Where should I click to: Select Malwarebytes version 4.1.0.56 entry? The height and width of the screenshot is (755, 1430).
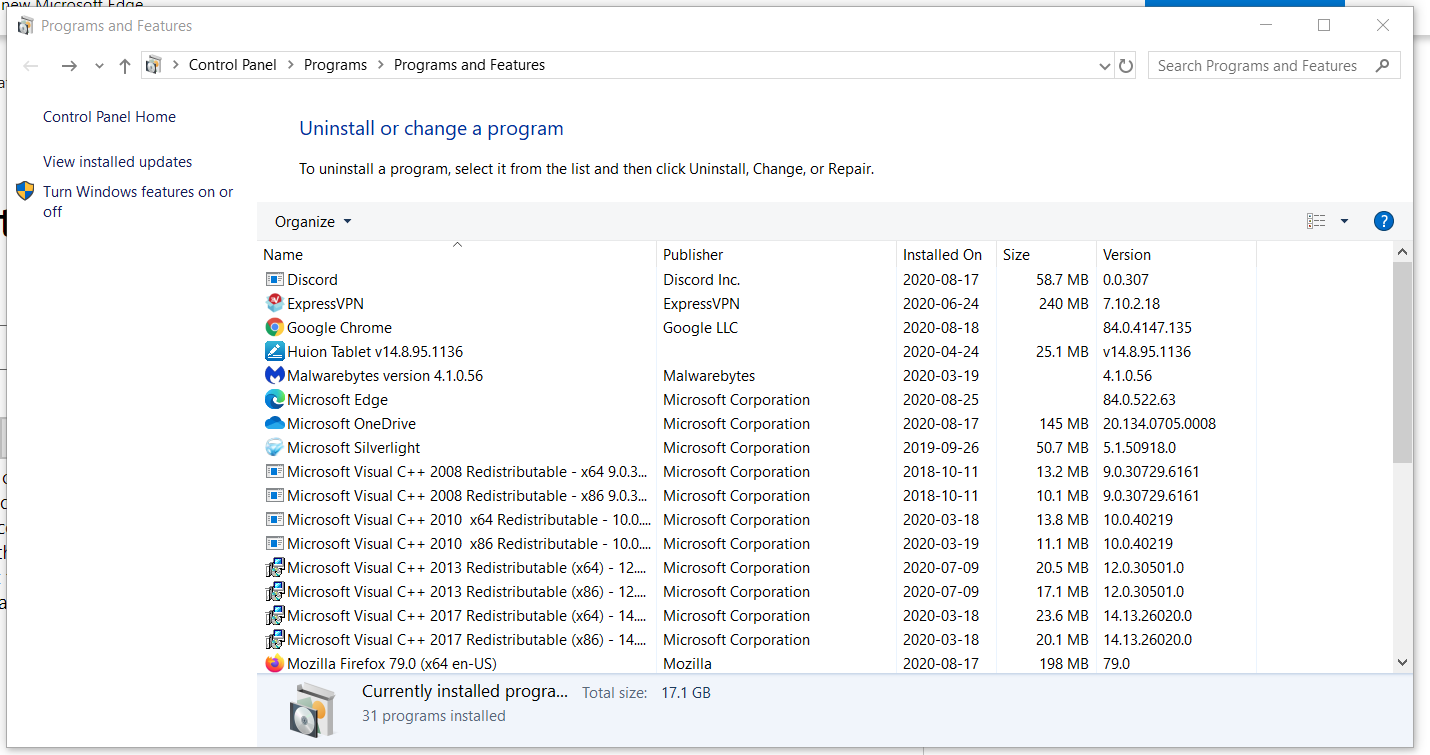[x=385, y=376]
